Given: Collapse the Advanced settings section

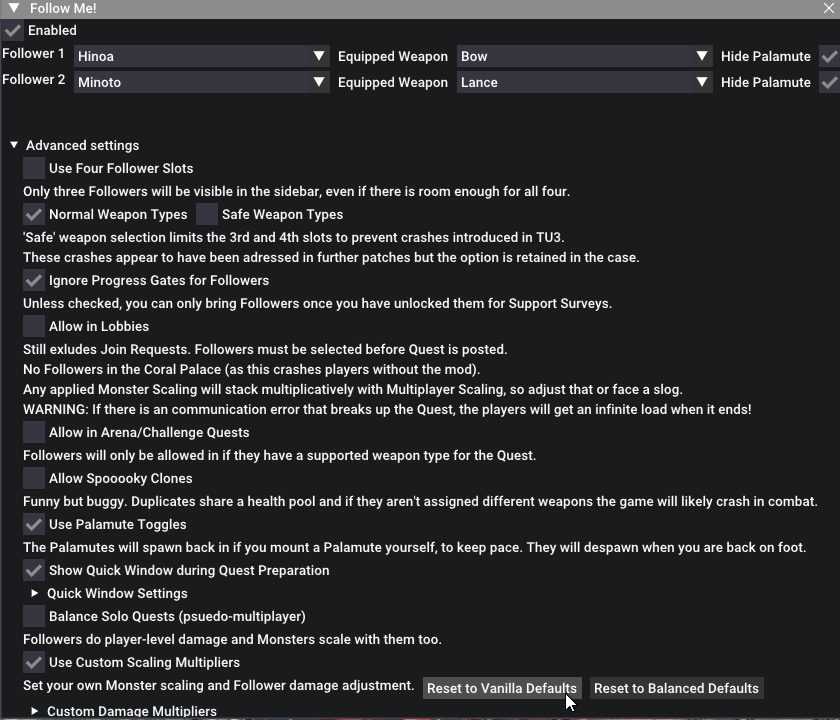Looking at the screenshot, I should (14, 145).
